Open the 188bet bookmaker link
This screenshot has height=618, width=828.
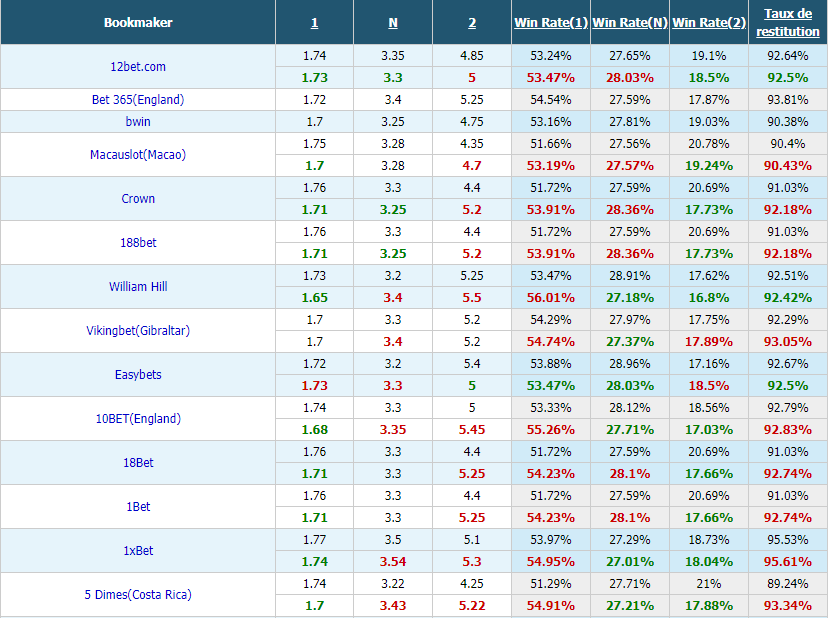click(138, 242)
